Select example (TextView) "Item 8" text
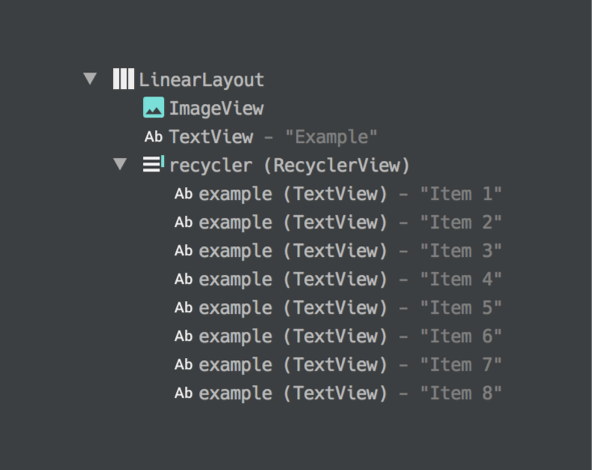Viewport: 592px width, 470px height. (350, 393)
